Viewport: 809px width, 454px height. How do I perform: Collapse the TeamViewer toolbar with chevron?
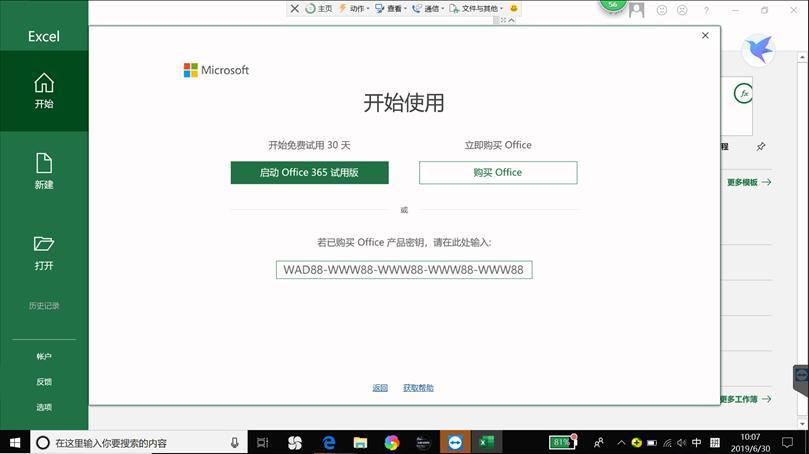(x=511, y=20)
